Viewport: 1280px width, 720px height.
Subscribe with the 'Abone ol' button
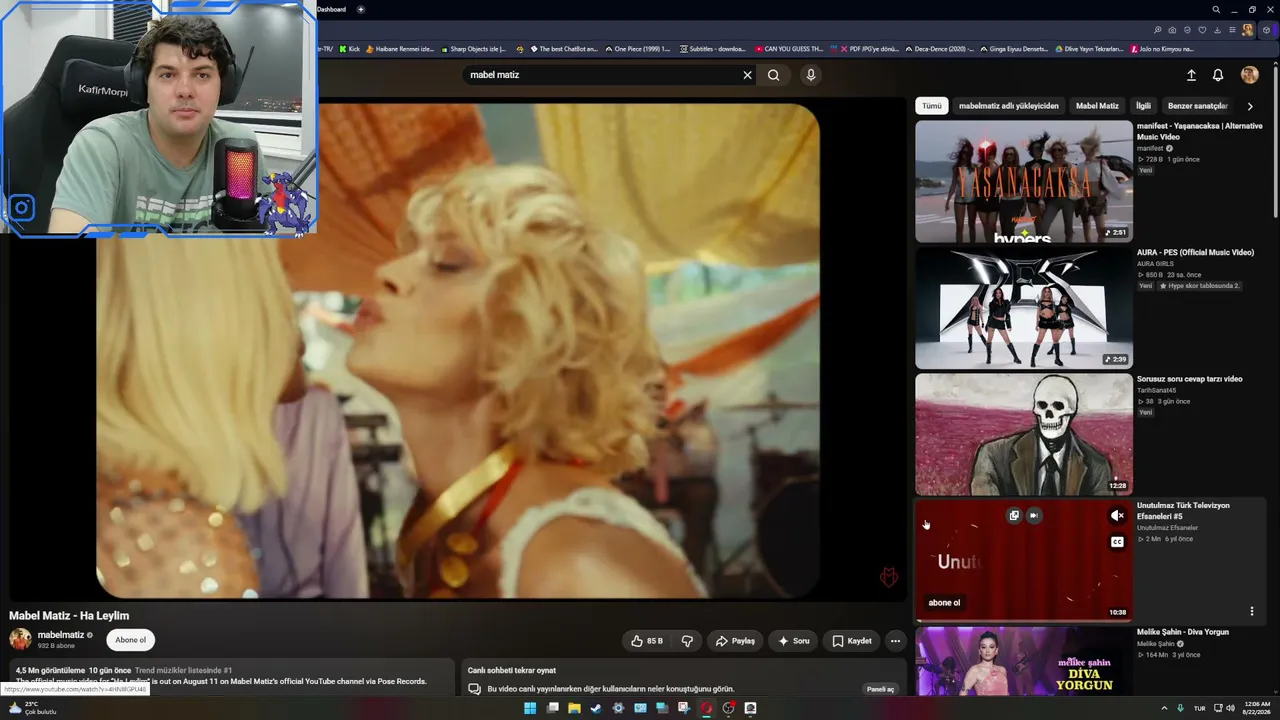coord(130,640)
